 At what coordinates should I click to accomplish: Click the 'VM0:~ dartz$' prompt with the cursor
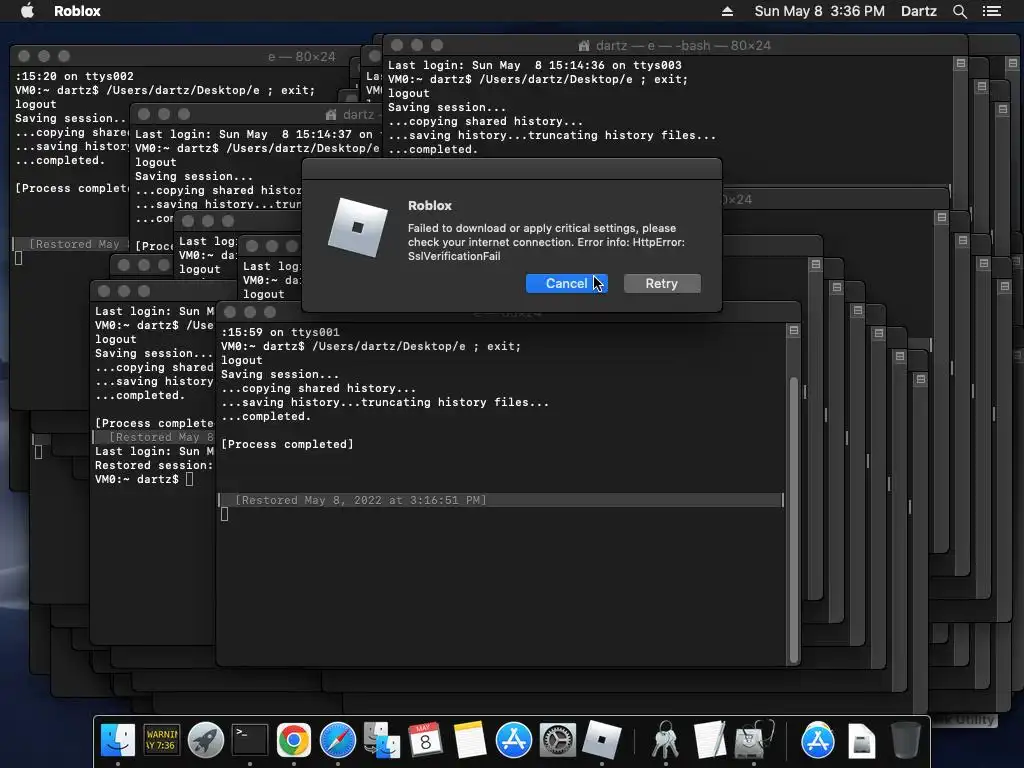(136, 479)
